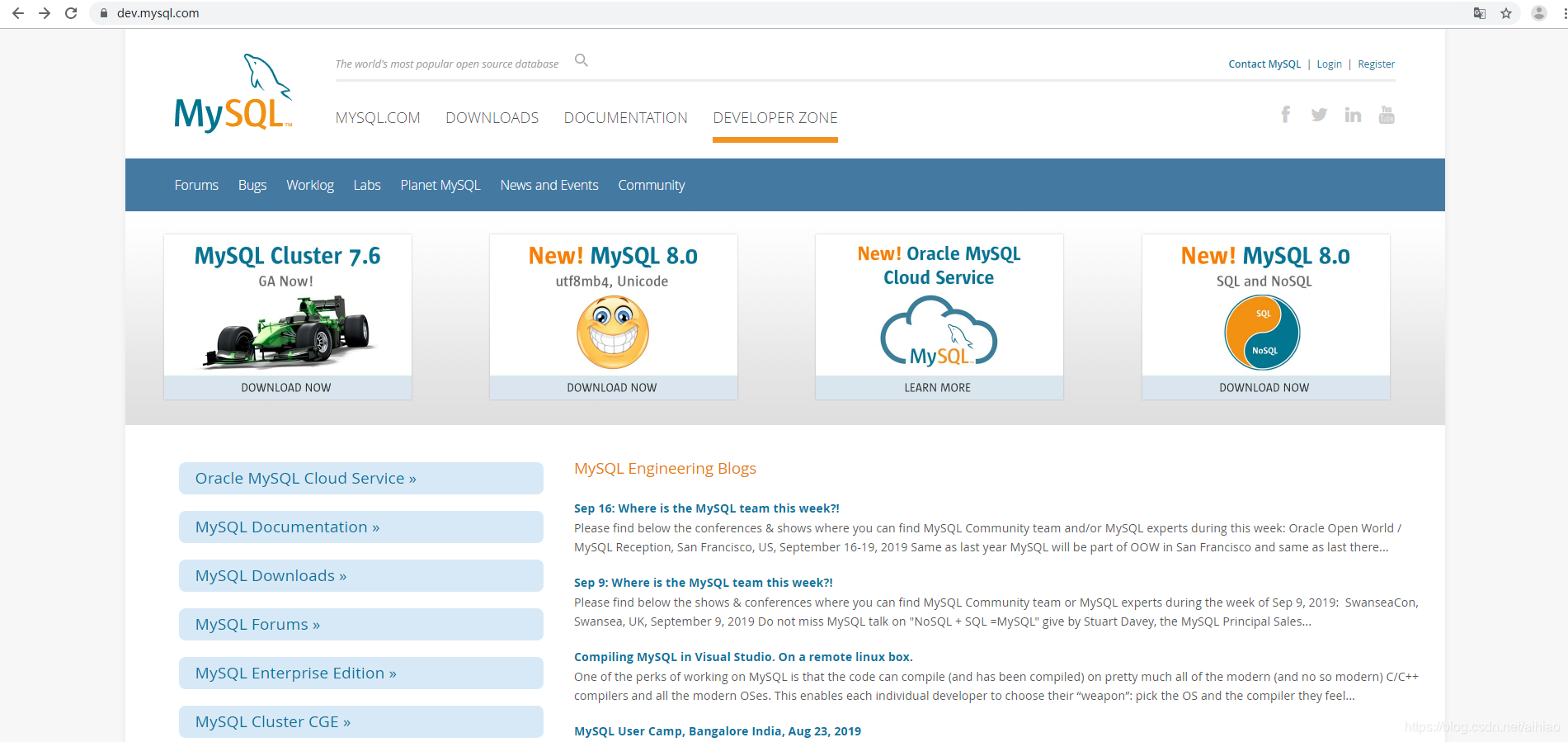This screenshot has width=1568, height=742.
Task: Click the Contact MySQL link
Action: click(1264, 64)
